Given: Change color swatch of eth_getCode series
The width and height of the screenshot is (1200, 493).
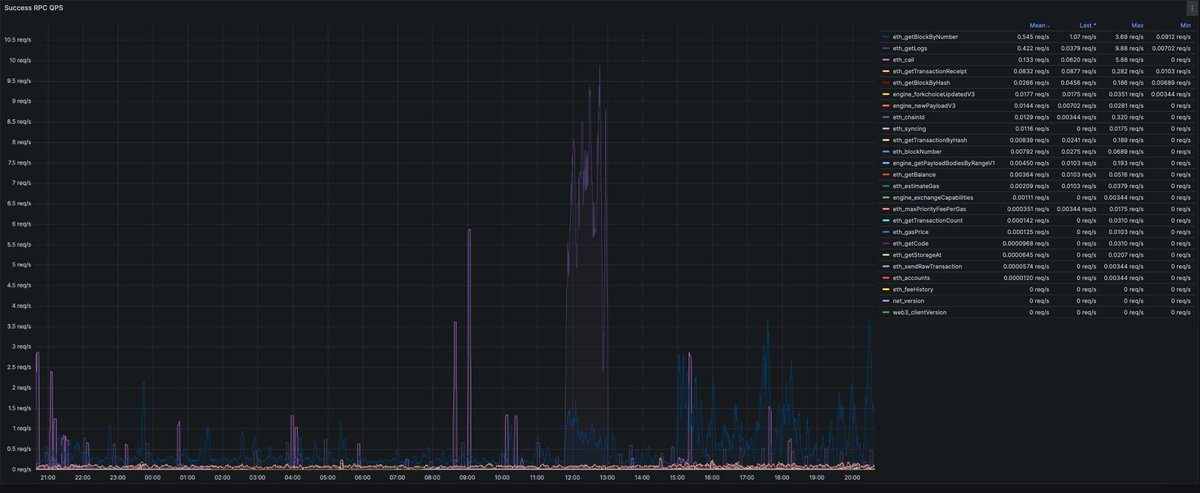Looking at the screenshot, I should [886, 244].
